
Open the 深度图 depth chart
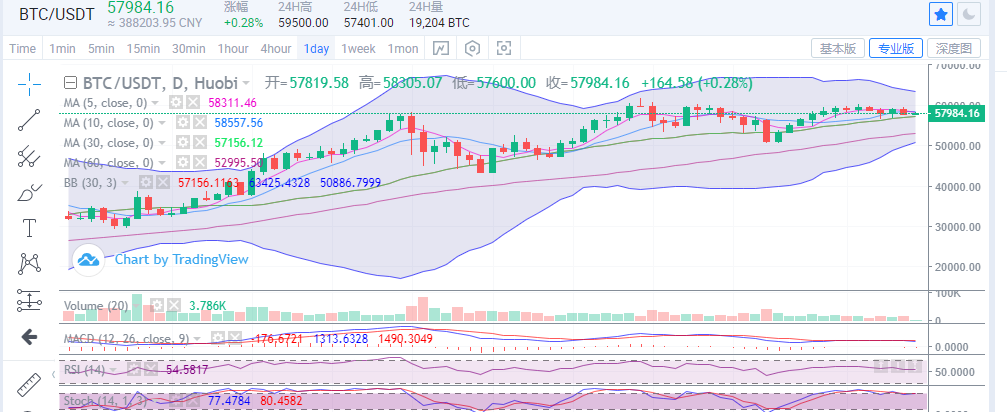[x=954, y=48]
